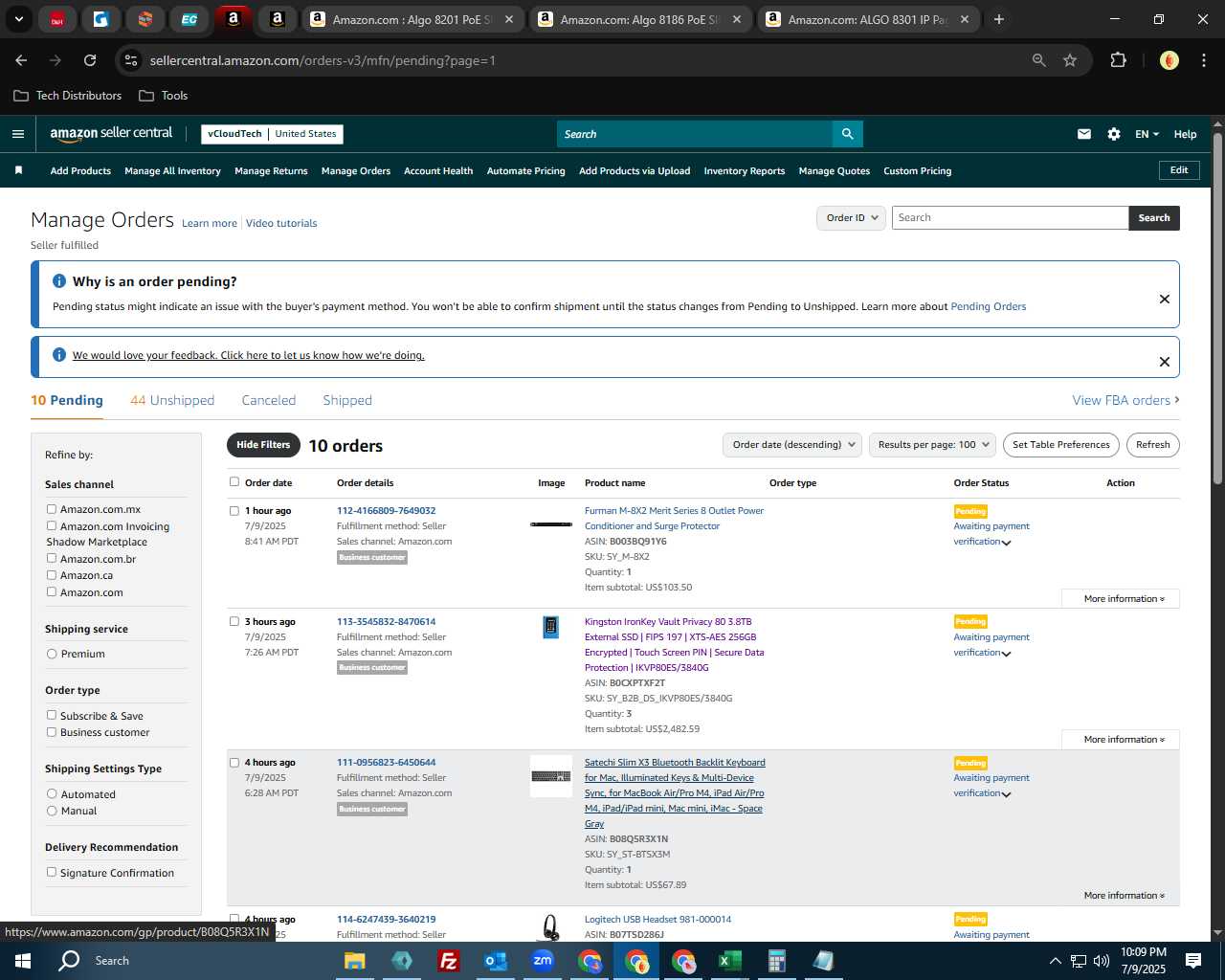Screen dimensions: 1225x980
Task: Select the Premium shipping service radio
Action: pyautogui.click(x=52, y=654)
